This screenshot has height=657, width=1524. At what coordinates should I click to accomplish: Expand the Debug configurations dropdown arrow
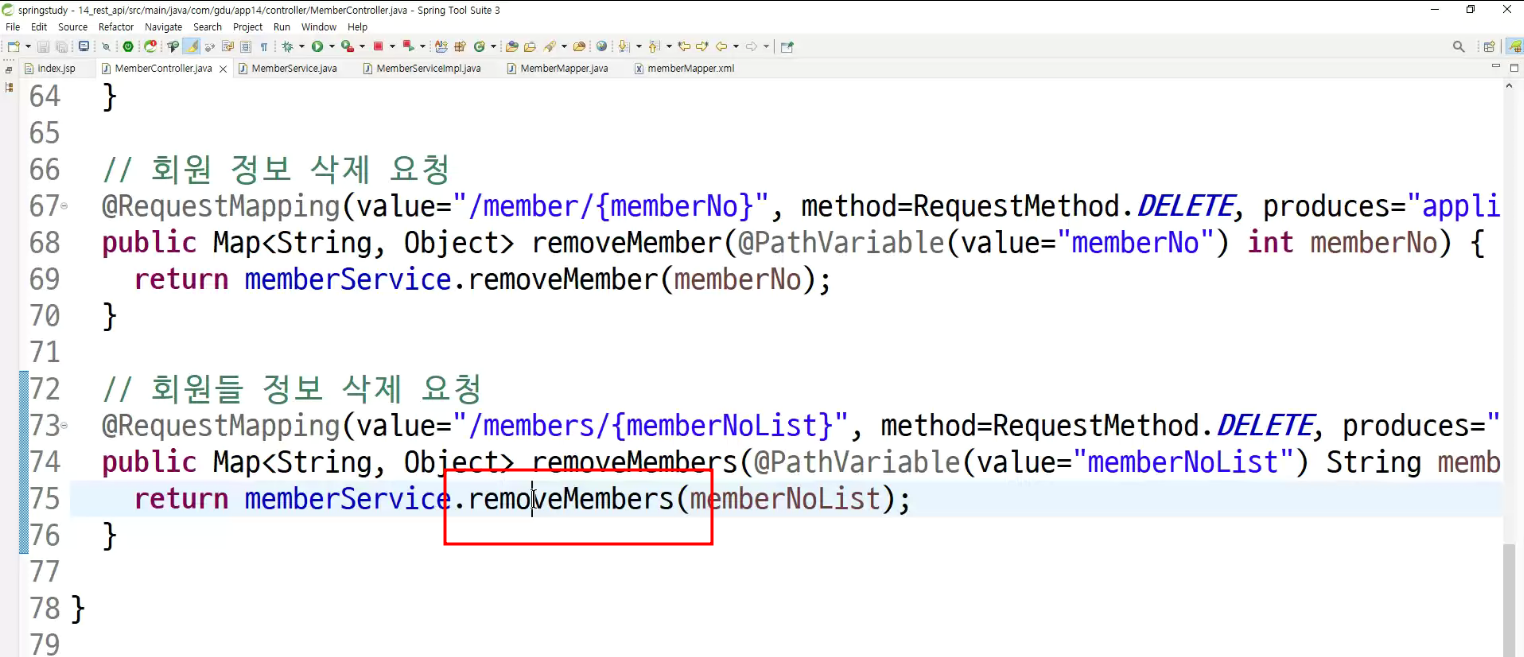click(x=301, y=46)
